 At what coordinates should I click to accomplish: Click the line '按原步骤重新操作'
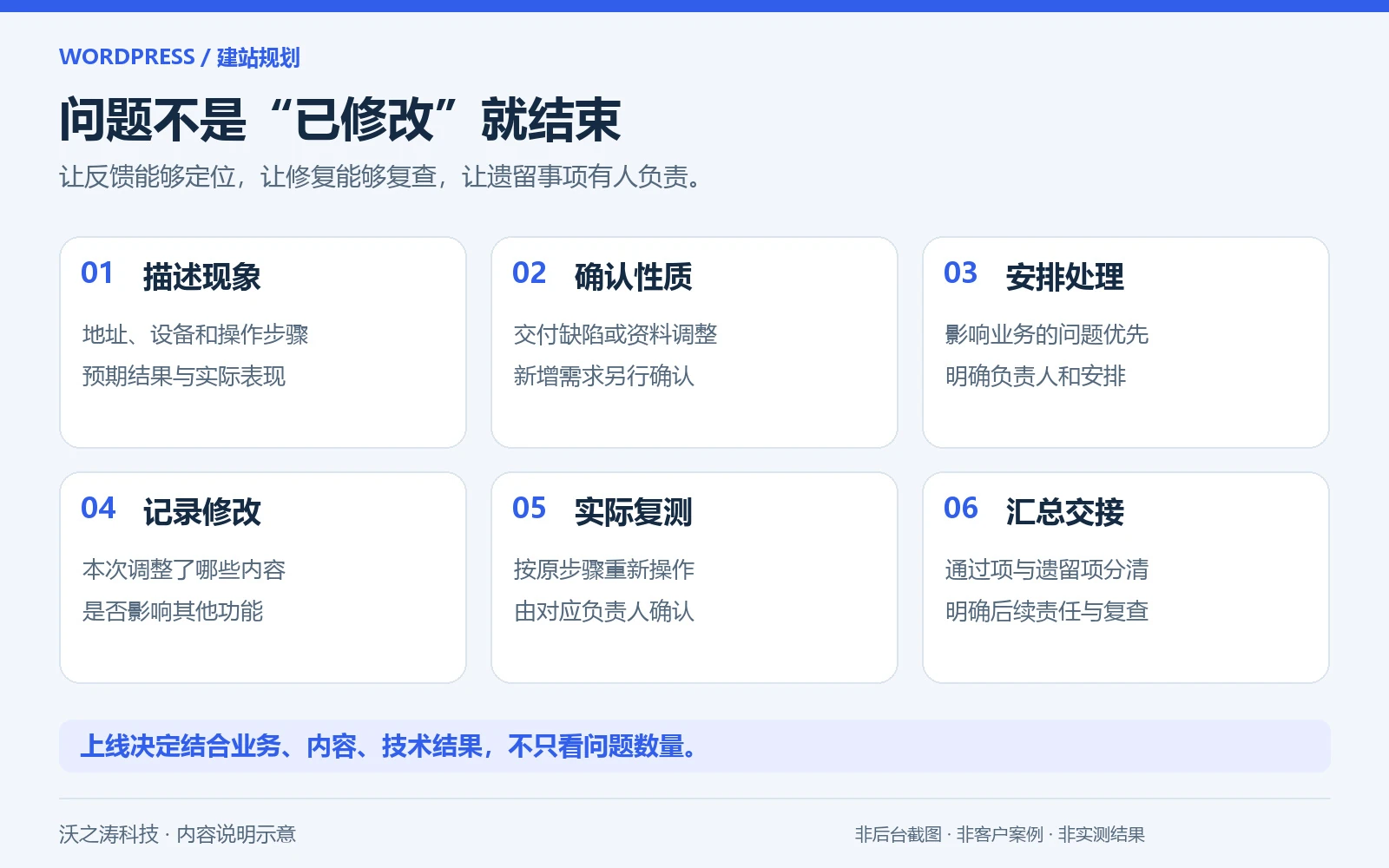coord(604,569)
